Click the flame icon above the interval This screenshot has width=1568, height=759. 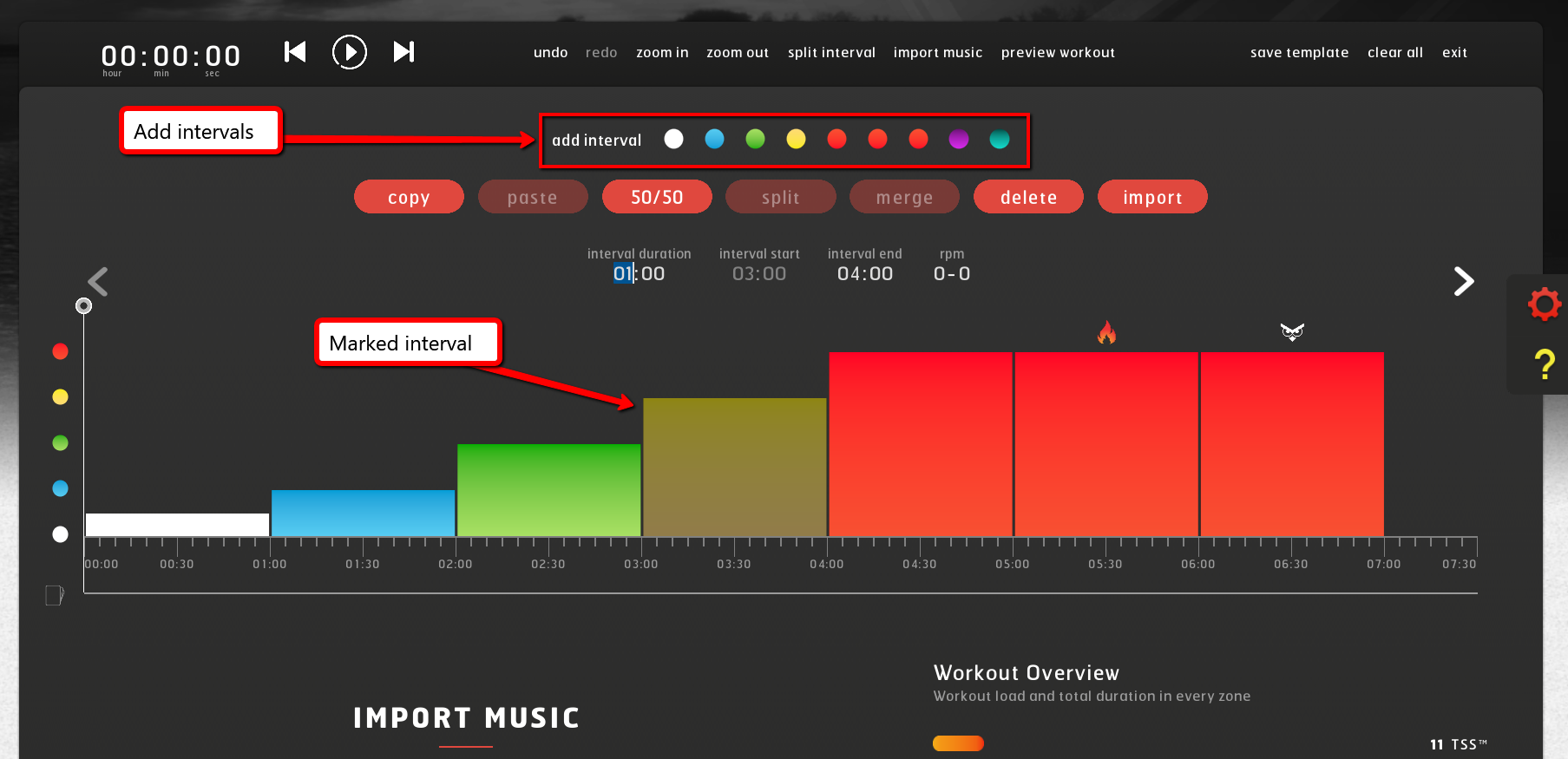[x=1106, y=332]
